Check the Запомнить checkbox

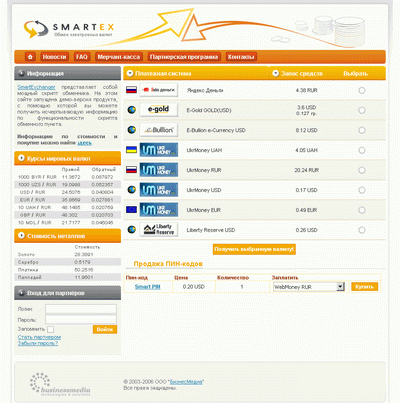click(x=50, y=329)
